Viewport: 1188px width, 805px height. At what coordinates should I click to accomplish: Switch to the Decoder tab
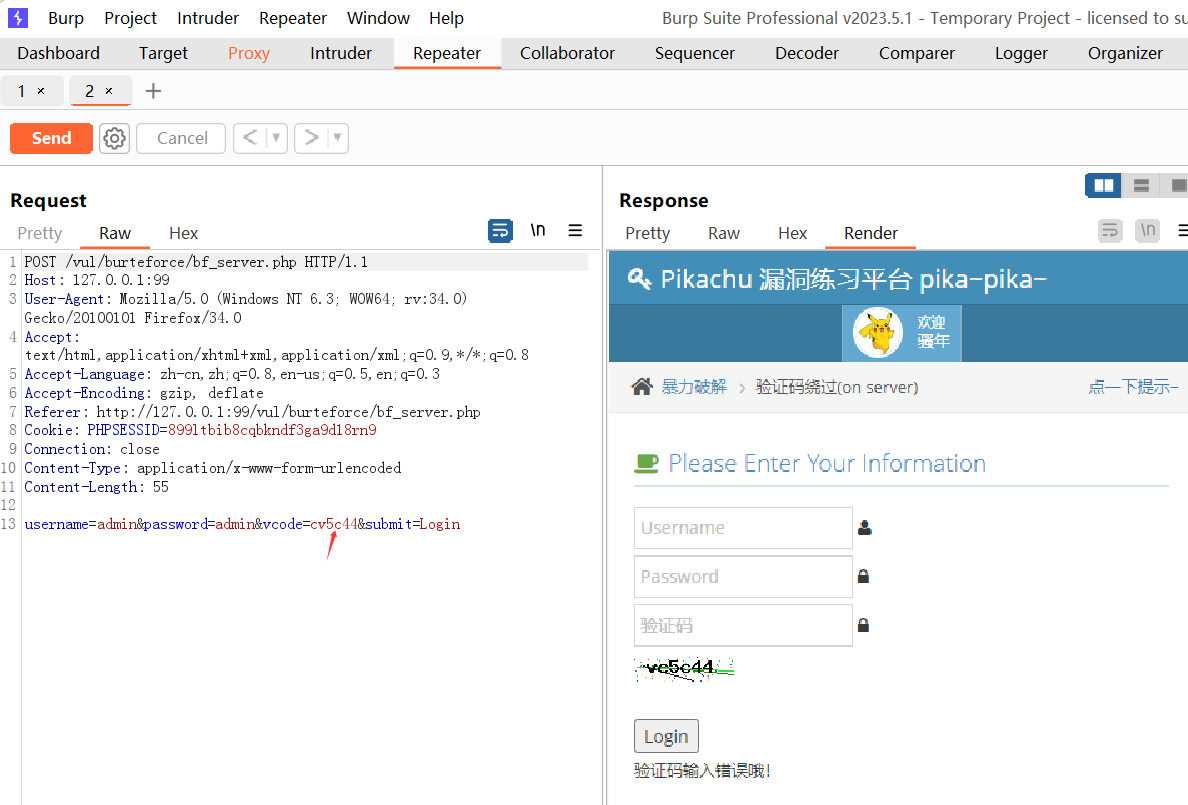[x=807, y=53]
